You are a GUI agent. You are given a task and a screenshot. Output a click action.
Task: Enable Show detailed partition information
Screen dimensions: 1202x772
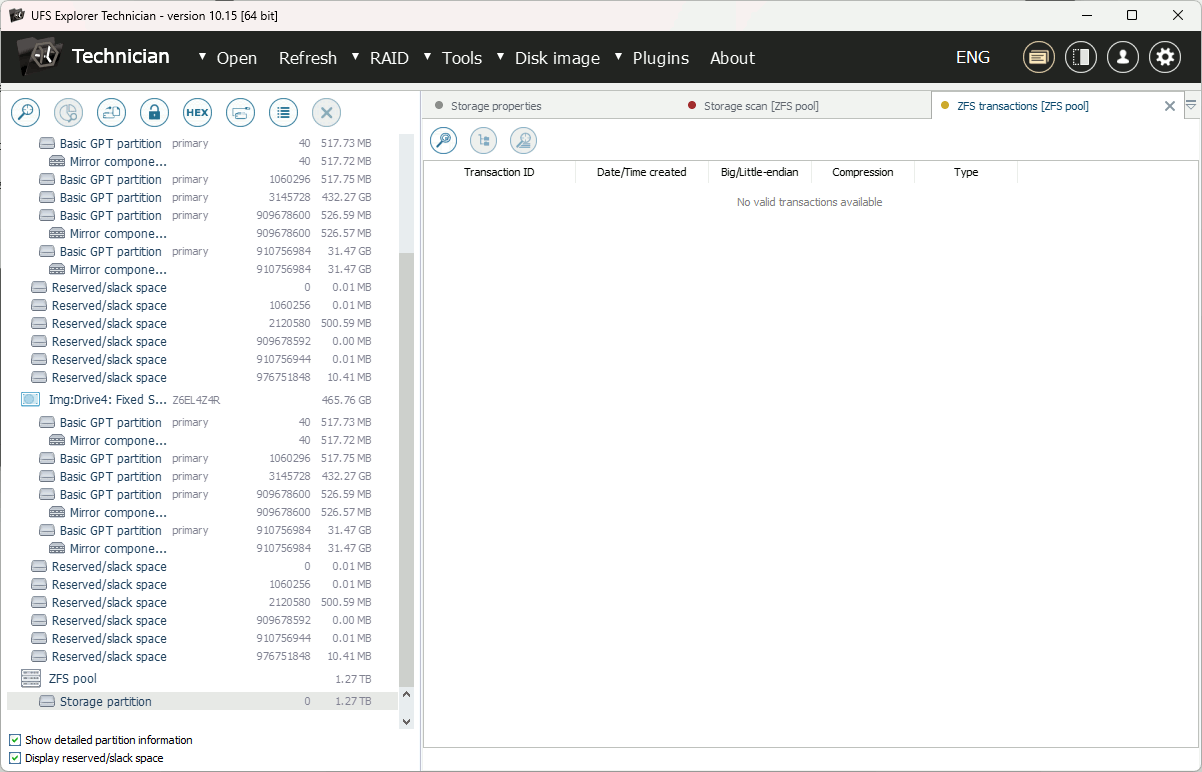[x=13, y=740]
